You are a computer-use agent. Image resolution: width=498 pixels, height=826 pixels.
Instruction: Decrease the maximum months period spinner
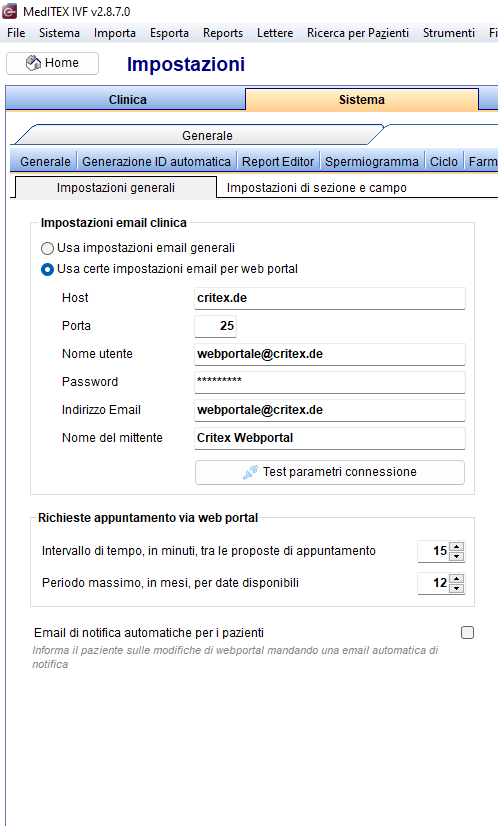point(457,588)
